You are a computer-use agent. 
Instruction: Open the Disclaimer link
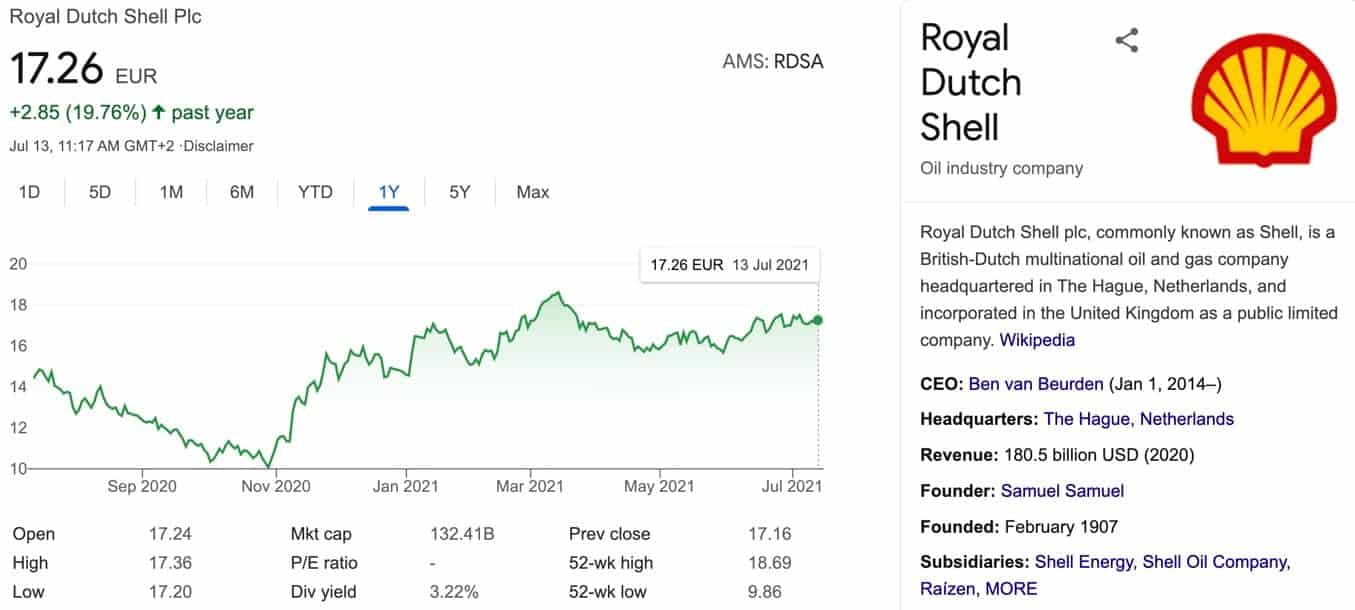point(219,146)
